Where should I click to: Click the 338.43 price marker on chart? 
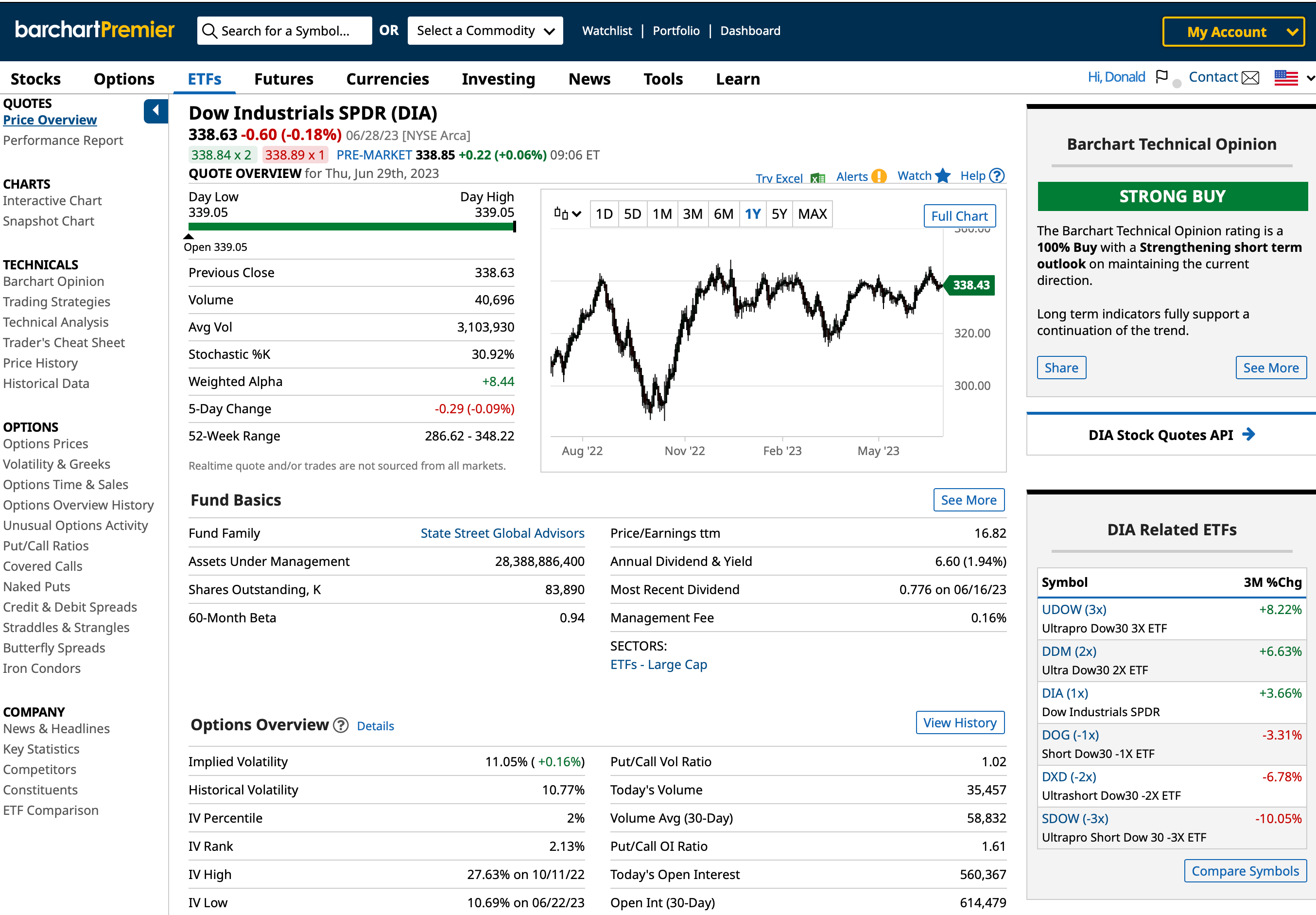970,285
